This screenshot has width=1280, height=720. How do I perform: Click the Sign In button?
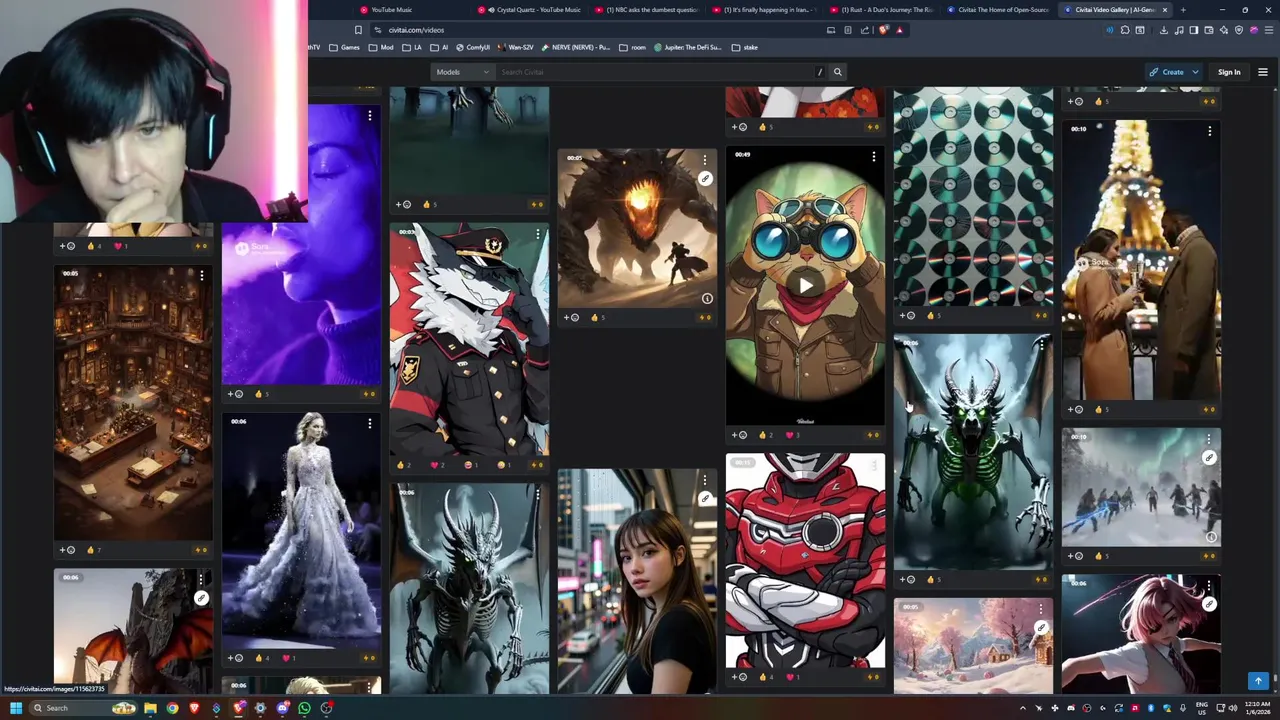pyautogui.click(x=1229, y=72)
